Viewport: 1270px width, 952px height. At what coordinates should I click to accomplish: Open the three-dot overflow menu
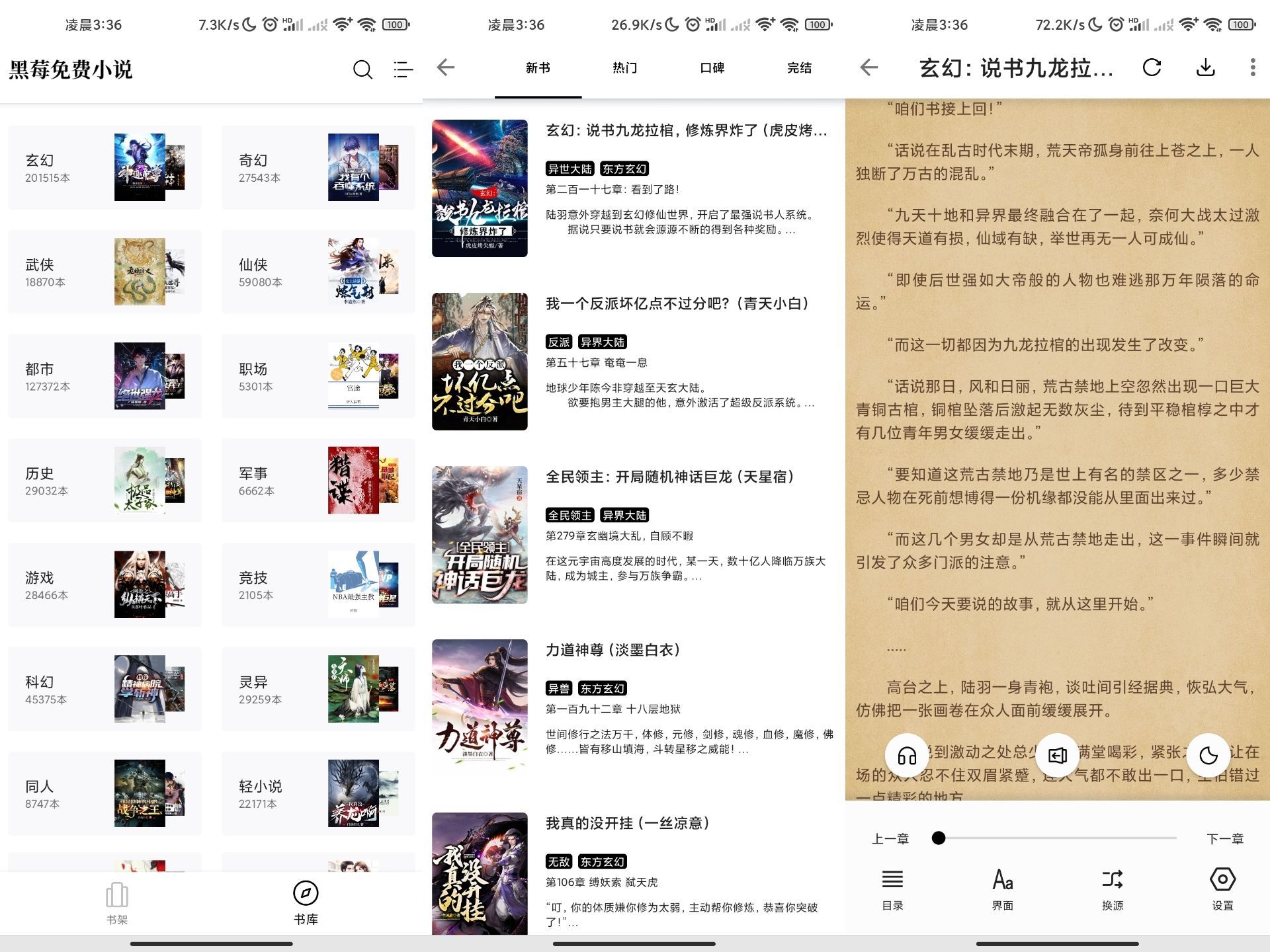[x=1252, y=67]
